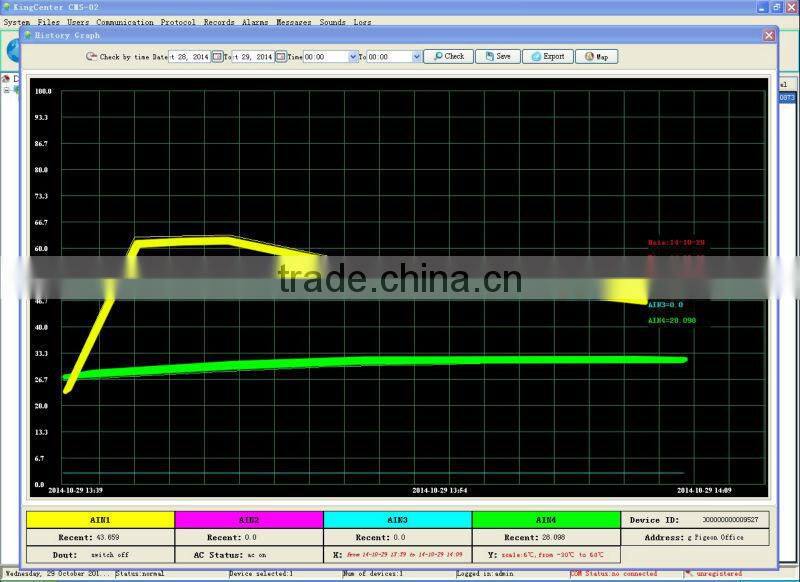The width and height of the screenshot is (800, 582).
Task: Open the start date calendar picker
Action: pos(217,57)
